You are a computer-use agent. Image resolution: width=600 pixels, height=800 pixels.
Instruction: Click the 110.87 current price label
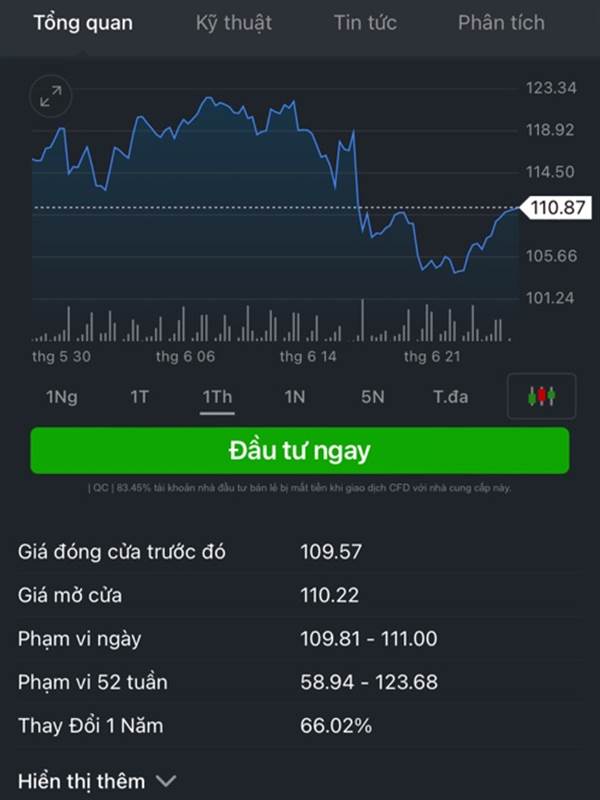tap(558, 208)
